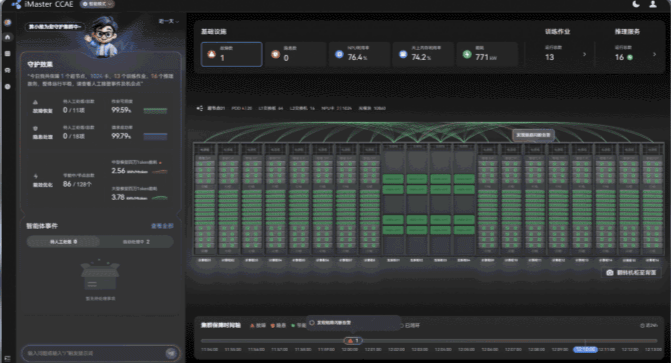Click the orange fault icon in the first card
The height and width of the screenshot is (363, 671).
pos(211,54)
